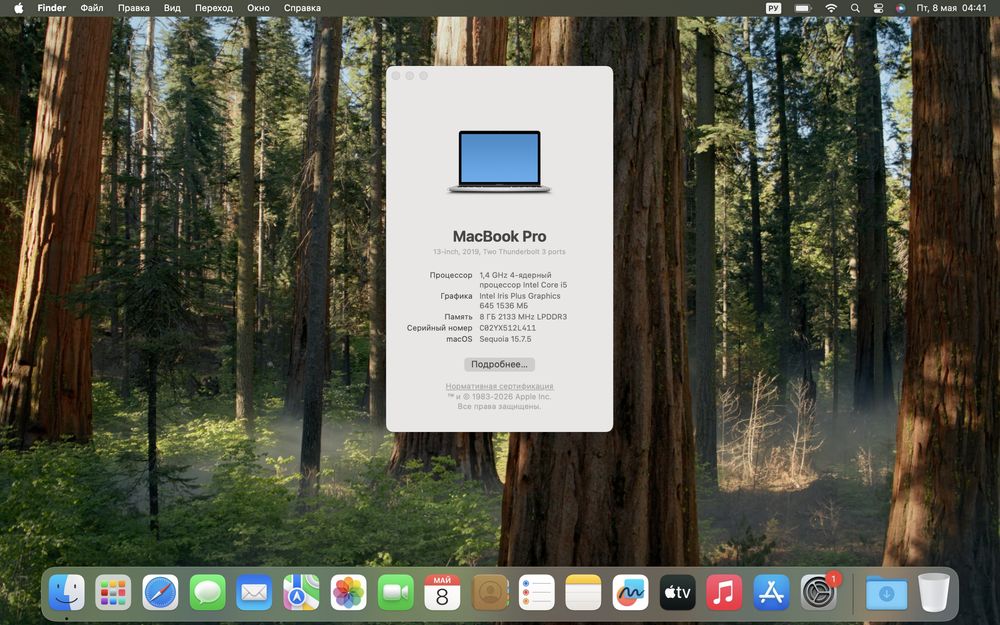
Task: Click the date and time clock
Action: pos(952,8)
